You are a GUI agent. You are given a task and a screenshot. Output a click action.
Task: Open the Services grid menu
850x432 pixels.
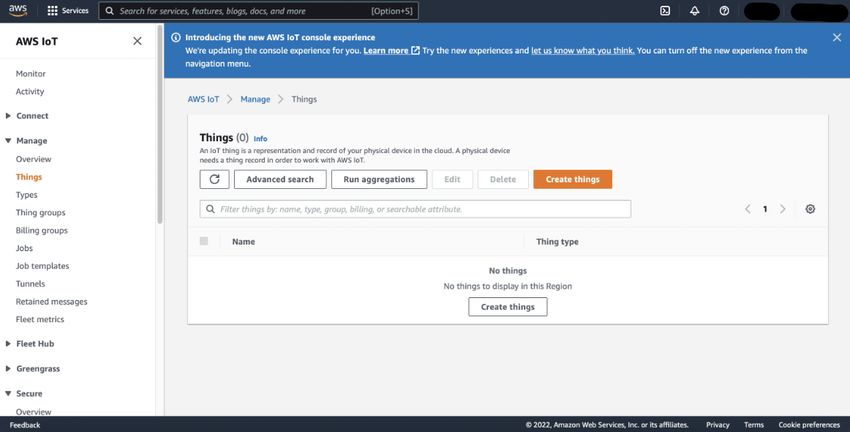(x=68, y=11)
